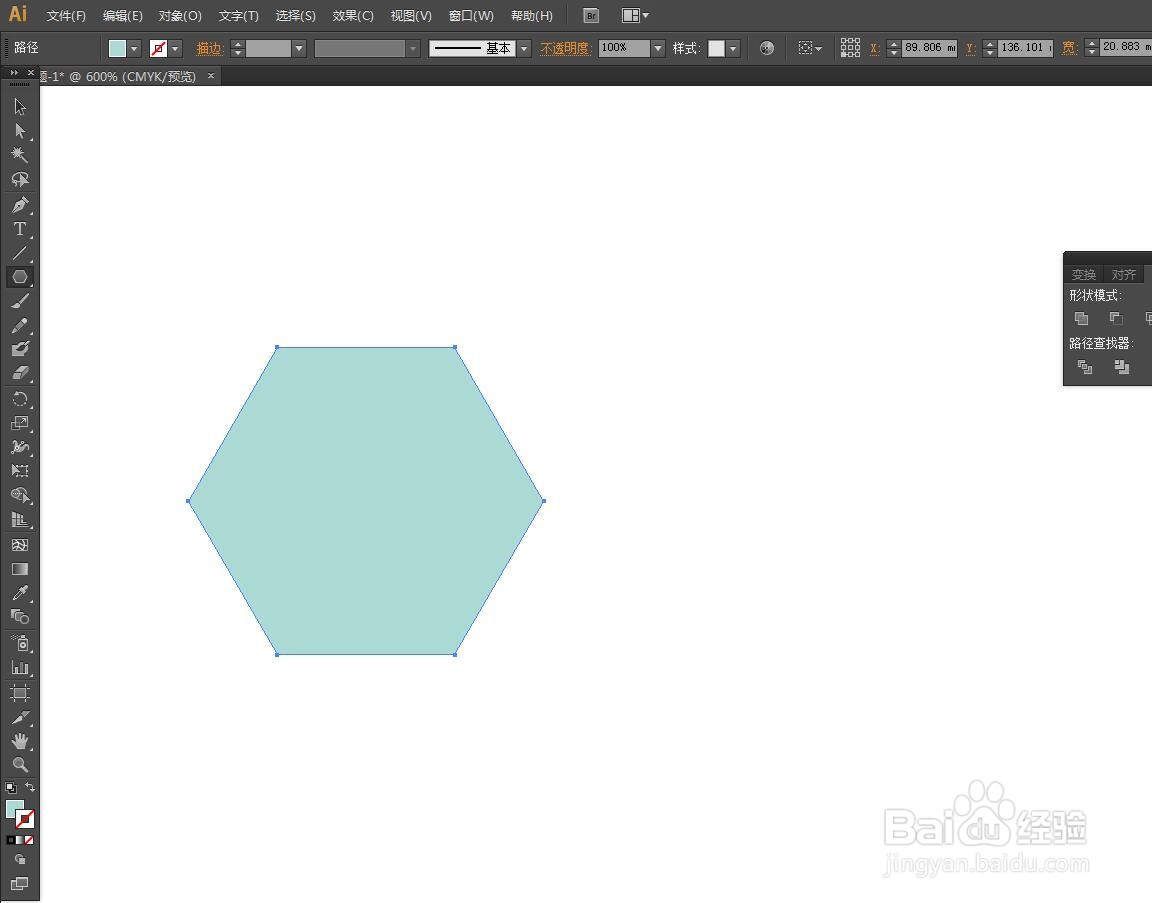Screen dimensions: 1152x903
Task: Set paint mode to None
Action: [29, 840]
